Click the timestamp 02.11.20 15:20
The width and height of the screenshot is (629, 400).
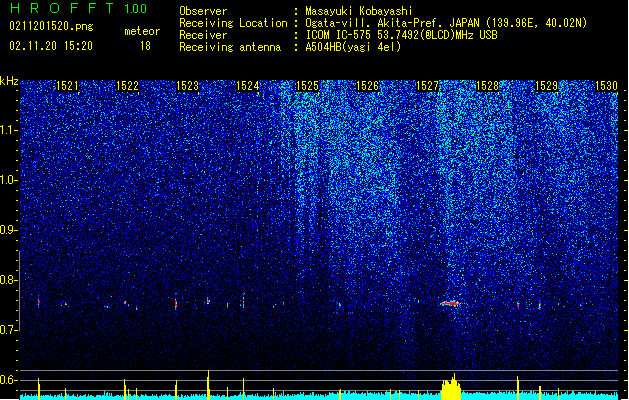(x=51, y=46)
